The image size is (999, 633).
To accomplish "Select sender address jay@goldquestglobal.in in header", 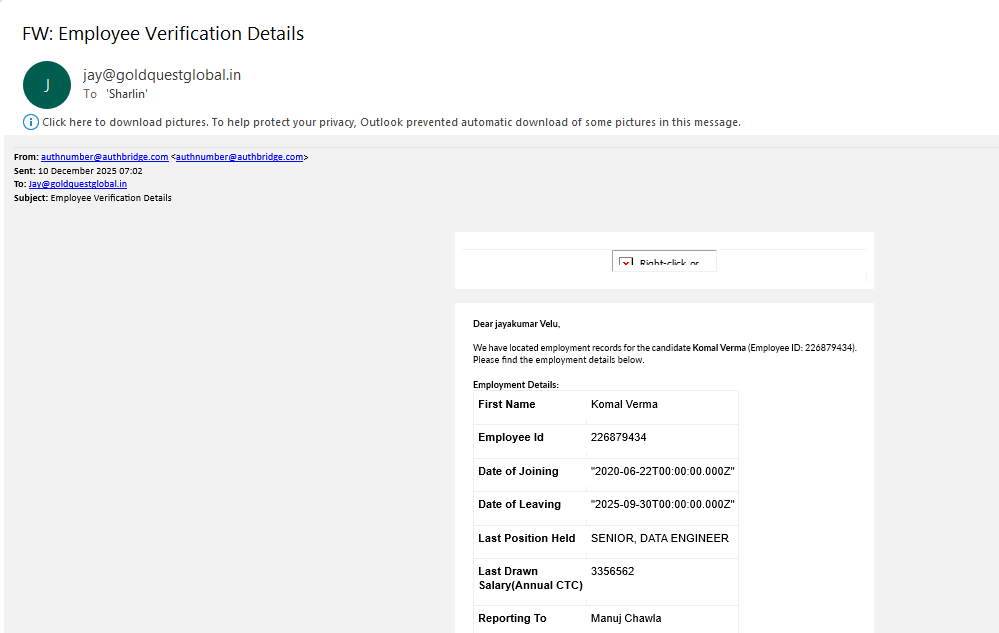I will [162, 75].
